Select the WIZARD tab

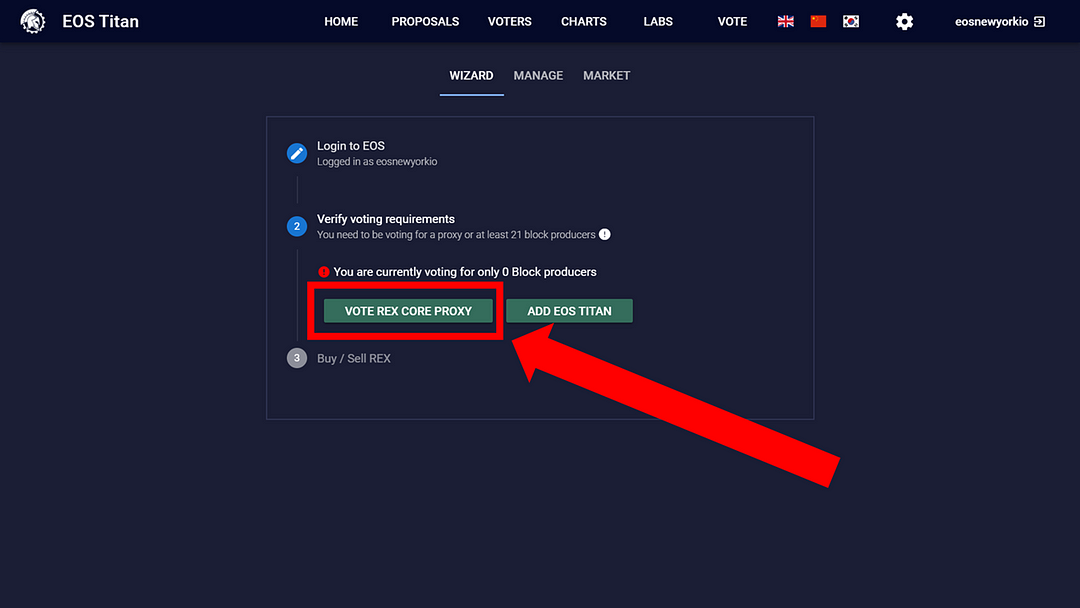click(471, 76)
